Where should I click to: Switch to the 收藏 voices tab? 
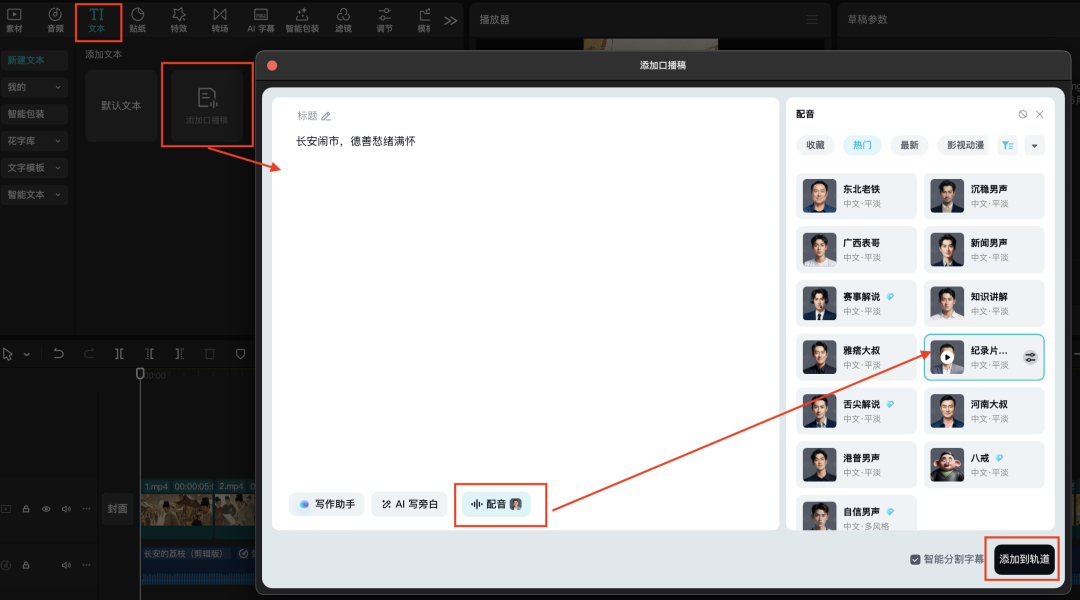point(814,145)
